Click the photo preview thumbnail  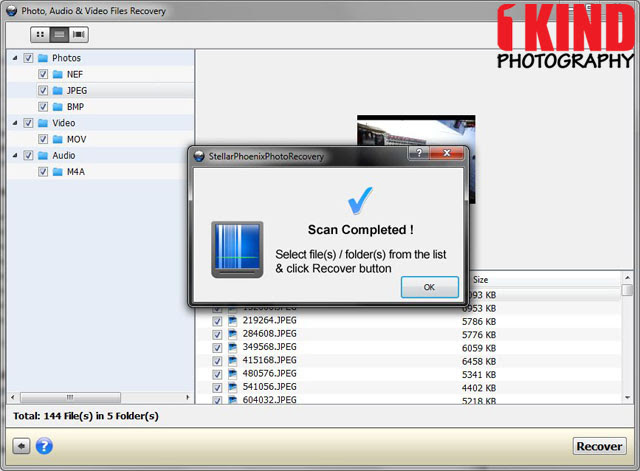pos(416,131)
